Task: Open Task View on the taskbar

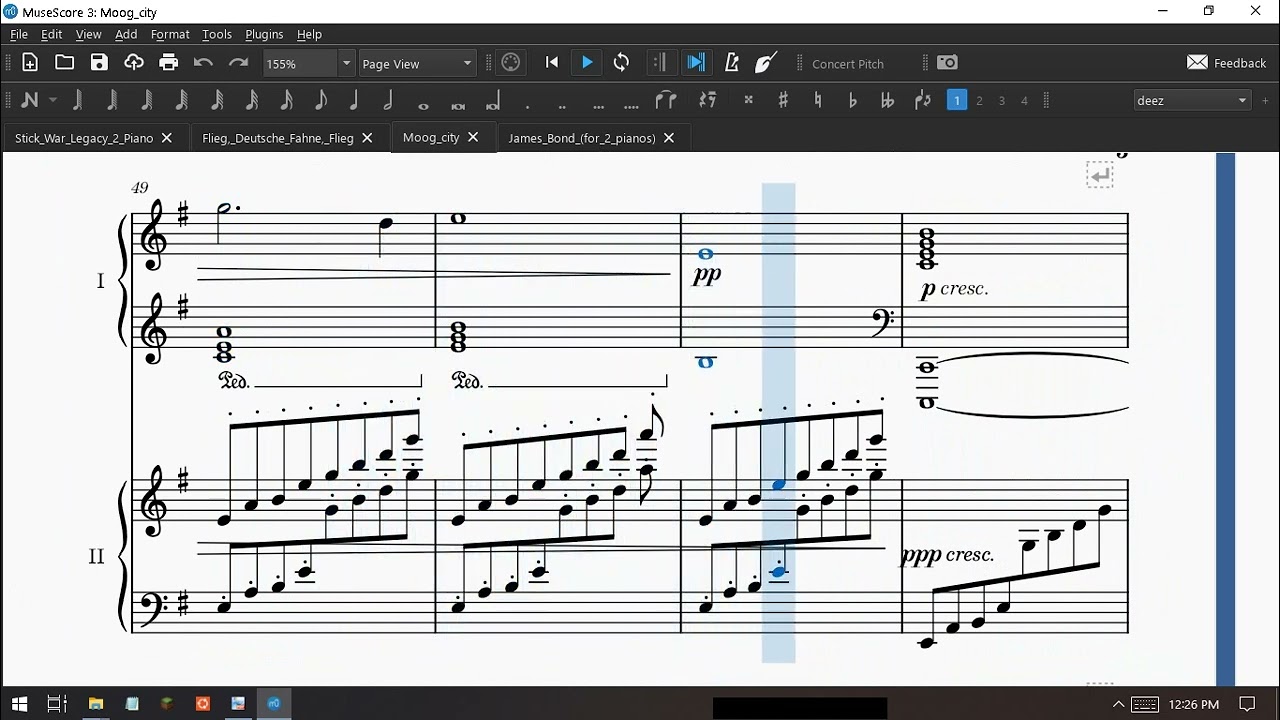Action: (57, 704)
